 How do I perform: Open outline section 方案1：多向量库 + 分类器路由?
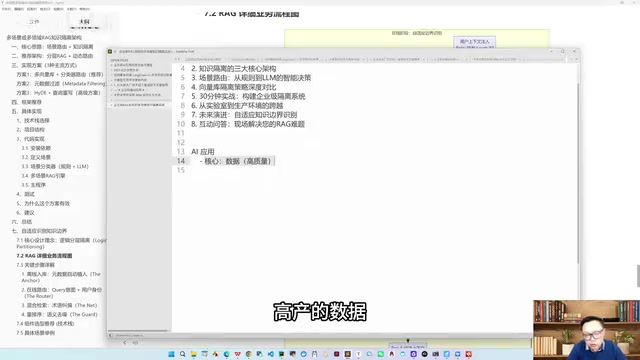tap(60, 74)
